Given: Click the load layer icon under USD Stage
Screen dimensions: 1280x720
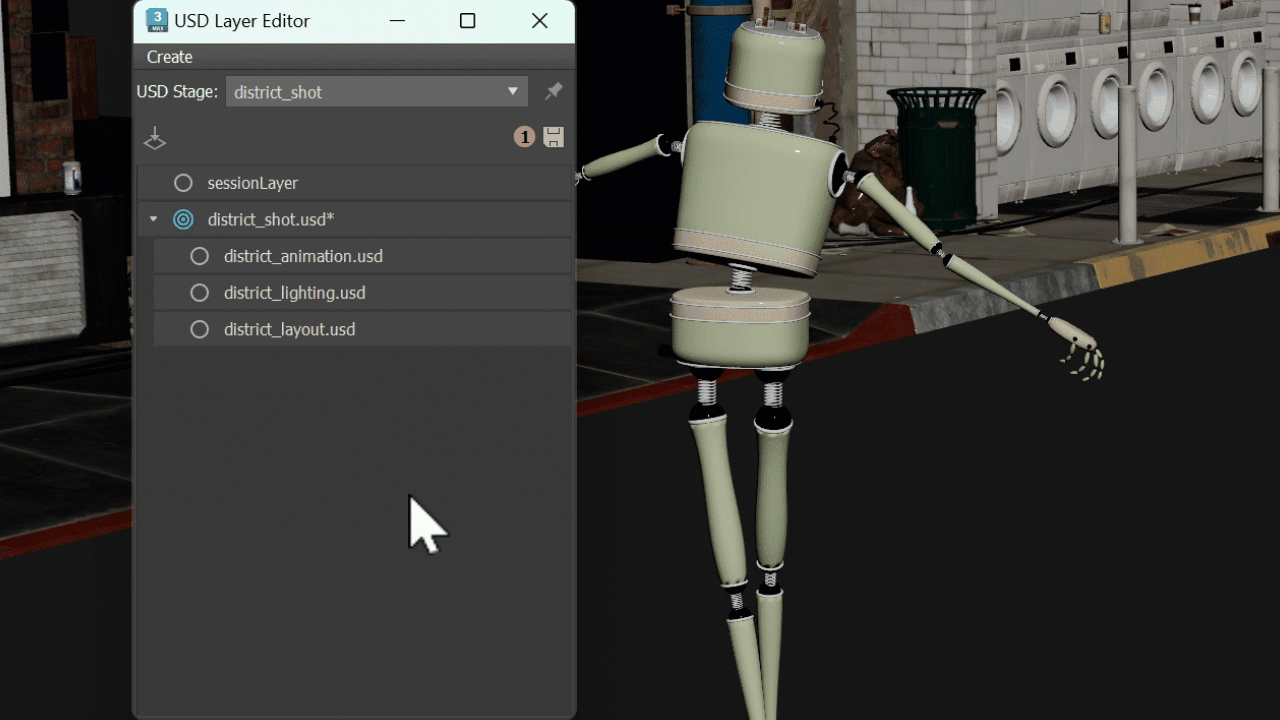Looking at the screenshot, I should [x=155, y=138].
